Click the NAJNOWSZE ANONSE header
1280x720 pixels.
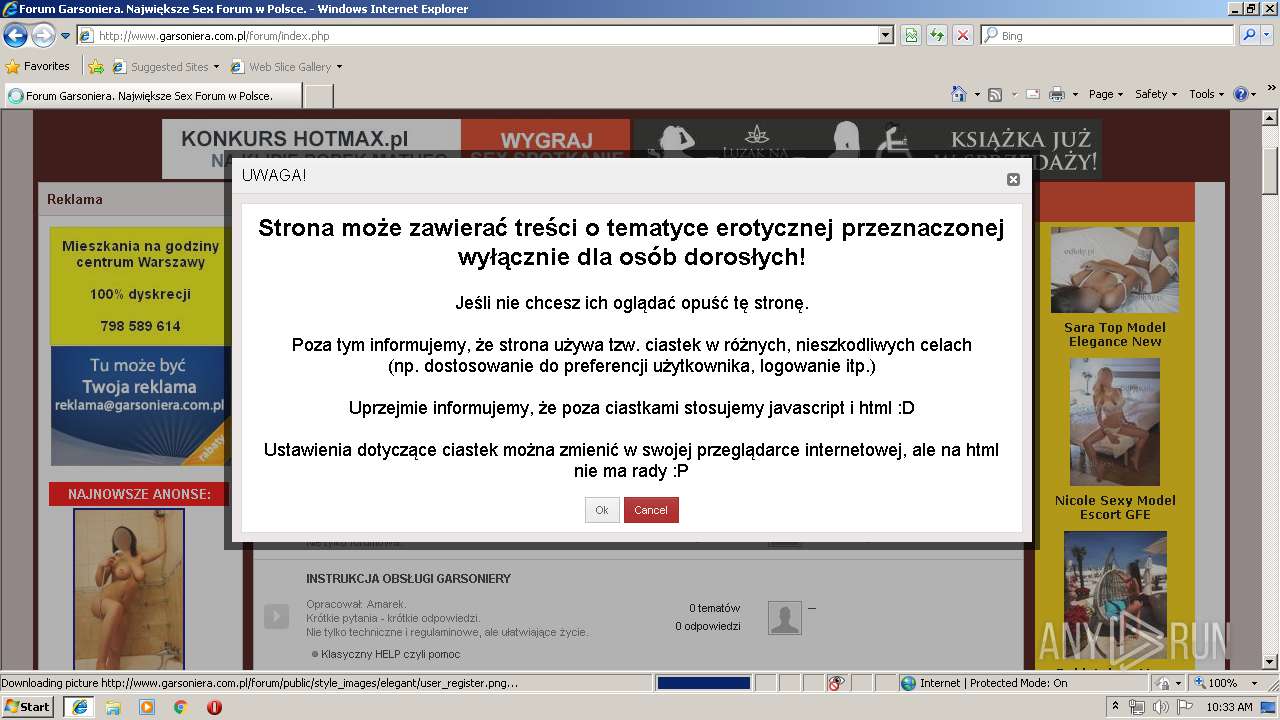(x=139, y=494)
